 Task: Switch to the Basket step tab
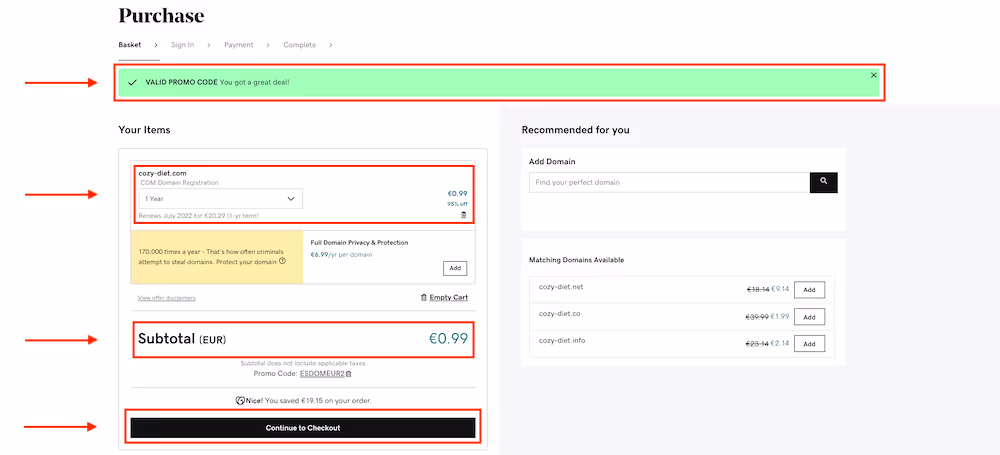(x=130, y=45)
